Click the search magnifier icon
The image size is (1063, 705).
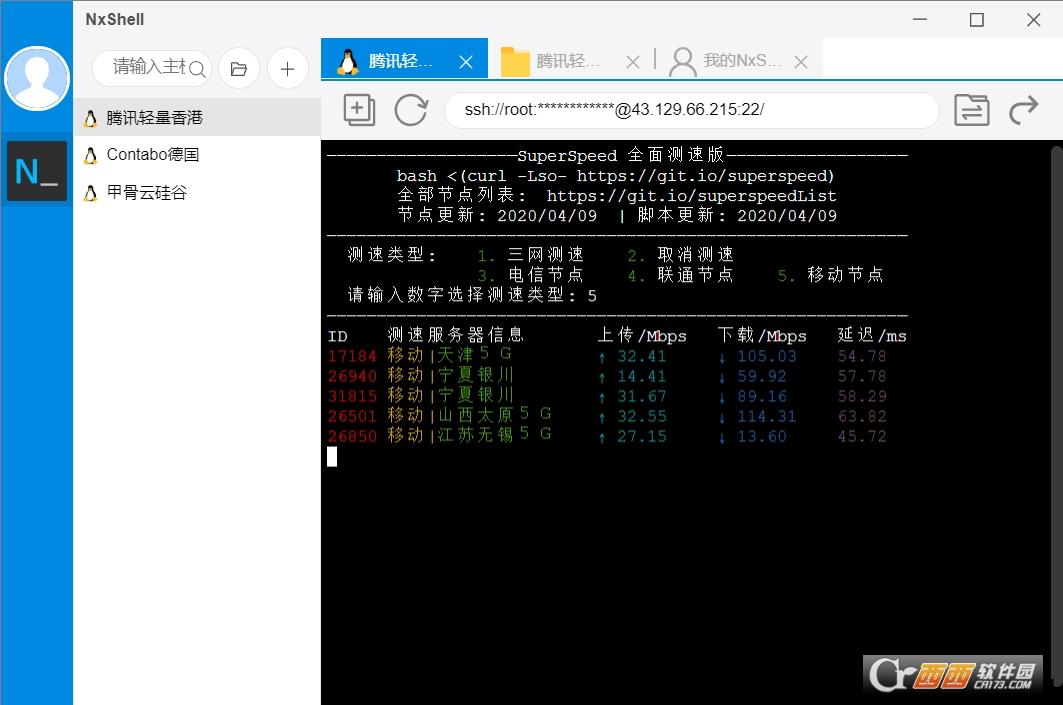[x=197, y=68]
